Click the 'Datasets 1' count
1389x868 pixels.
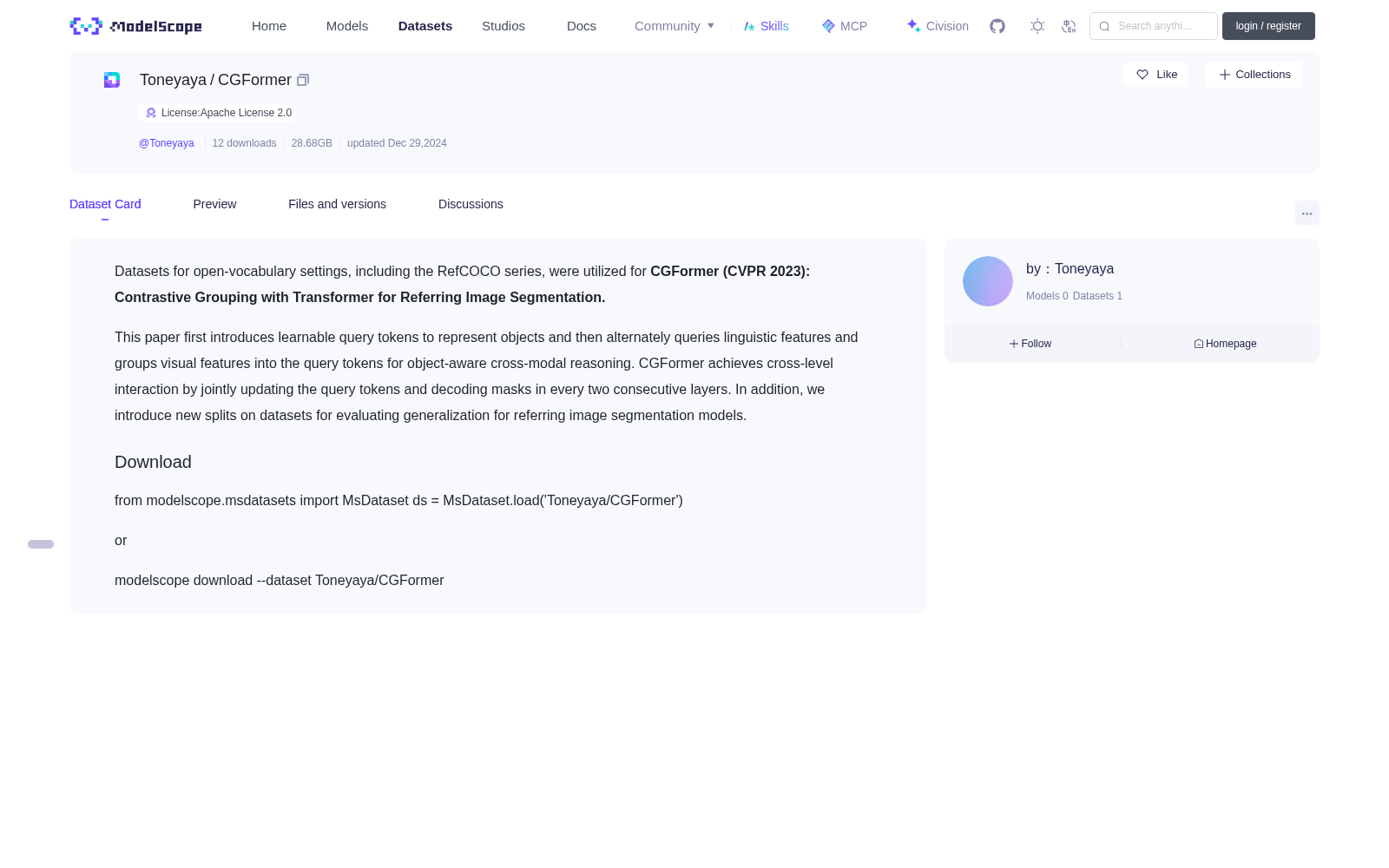click(1097, 296)
